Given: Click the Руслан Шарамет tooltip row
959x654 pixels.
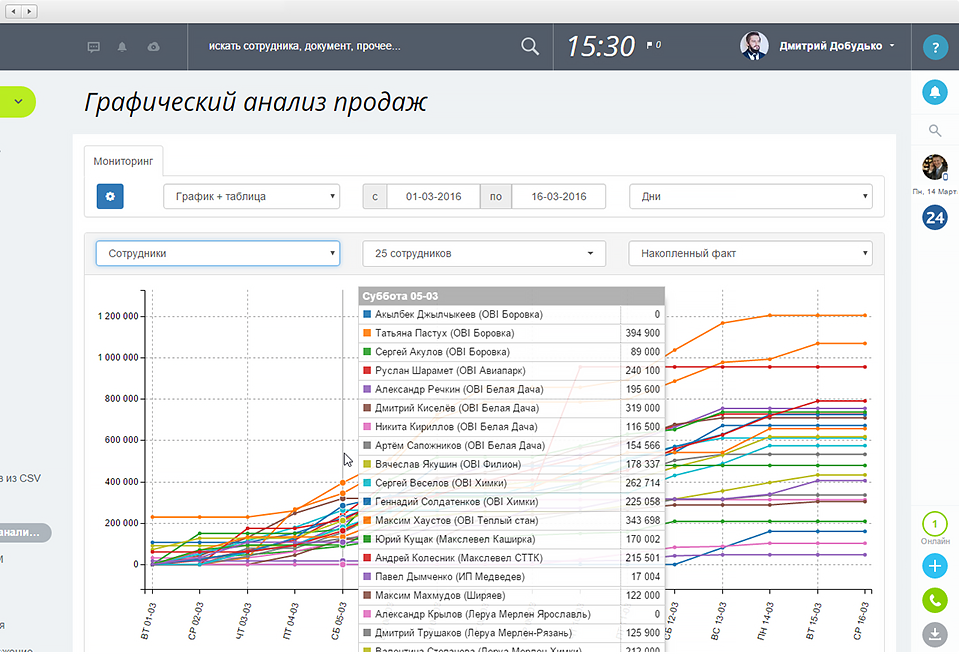Looking at the screenshot, I should 511,371.
